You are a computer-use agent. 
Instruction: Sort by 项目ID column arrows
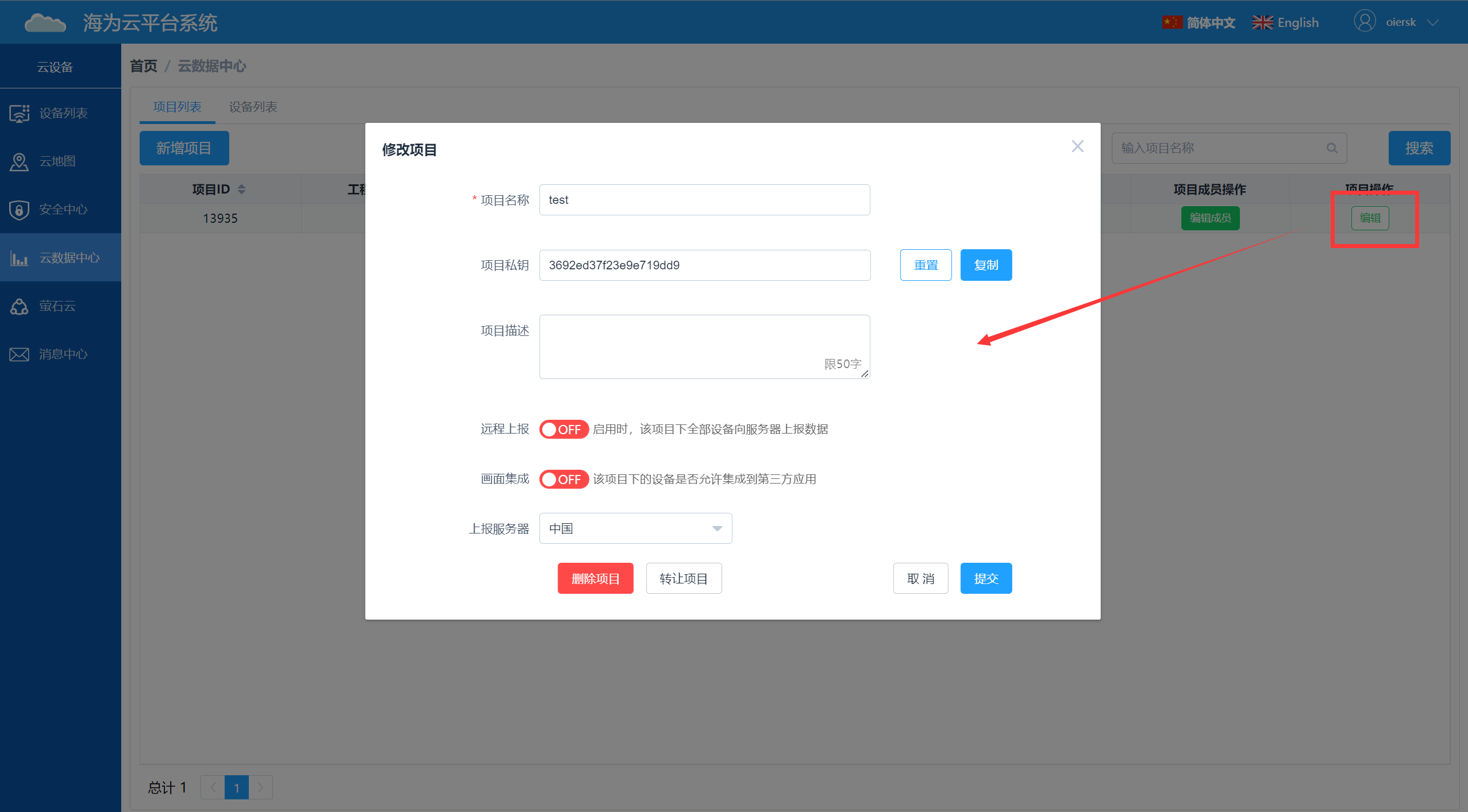[x=242, y=189]
